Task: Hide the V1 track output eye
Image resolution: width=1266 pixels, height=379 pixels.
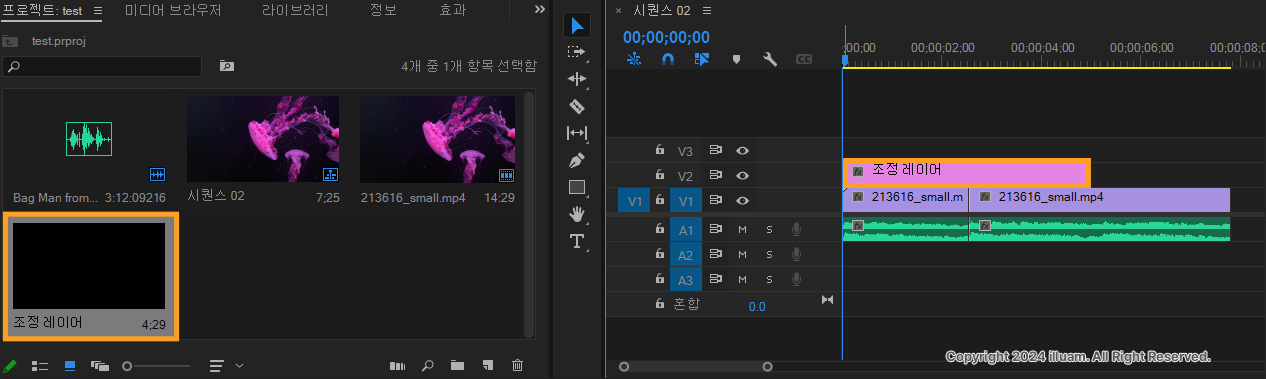Action: point(742,200)
